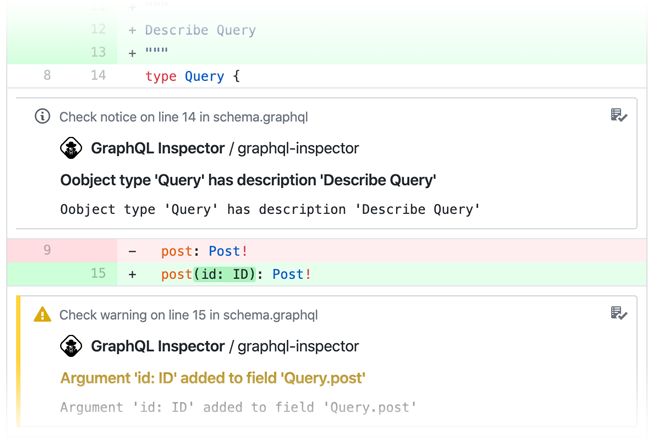655x443 pixels.
Task: Click the info icon on the line 14 notice
Action: [42, 117]
